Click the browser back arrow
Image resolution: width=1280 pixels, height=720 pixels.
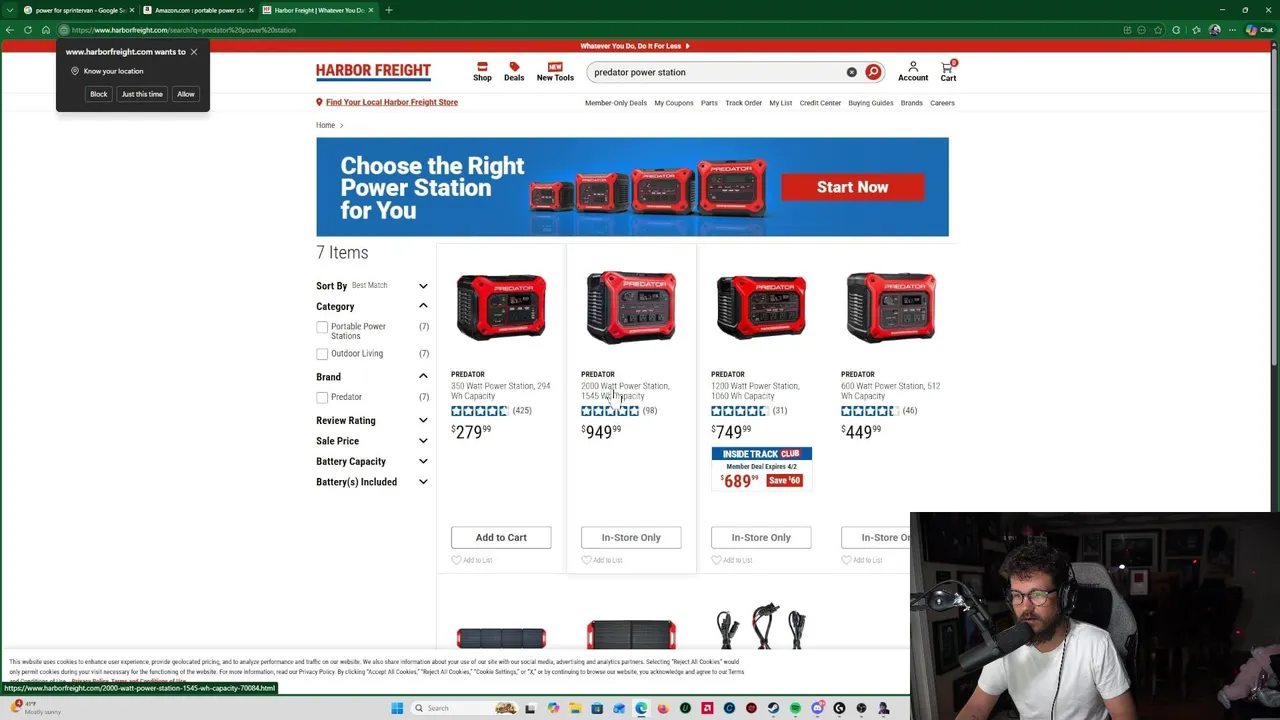pyautogui.click(x=10, y=30)
